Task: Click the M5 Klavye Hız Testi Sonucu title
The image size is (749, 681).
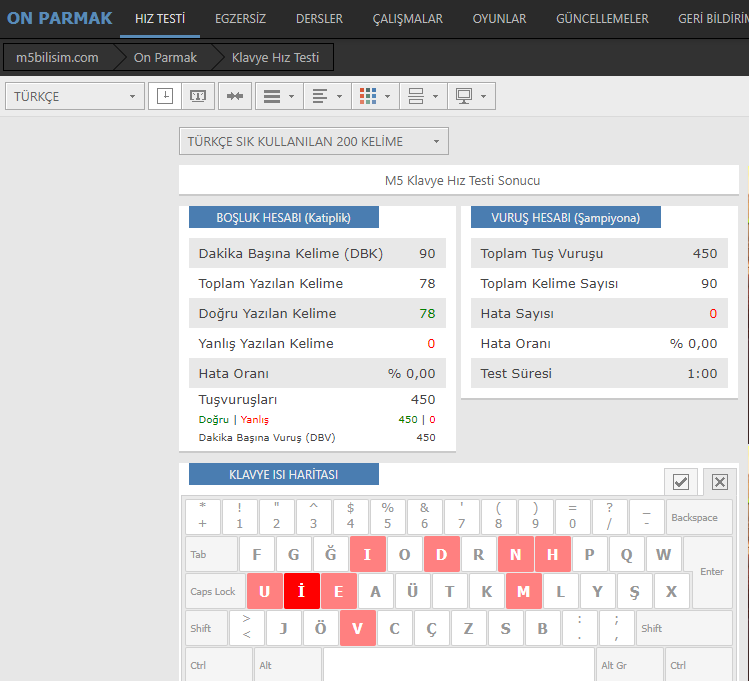Action: (x=462, y=181)
